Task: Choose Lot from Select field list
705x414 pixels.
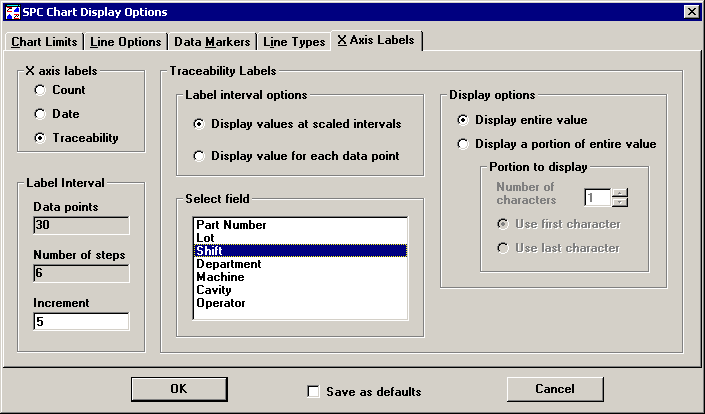Action: click(204, 238)
